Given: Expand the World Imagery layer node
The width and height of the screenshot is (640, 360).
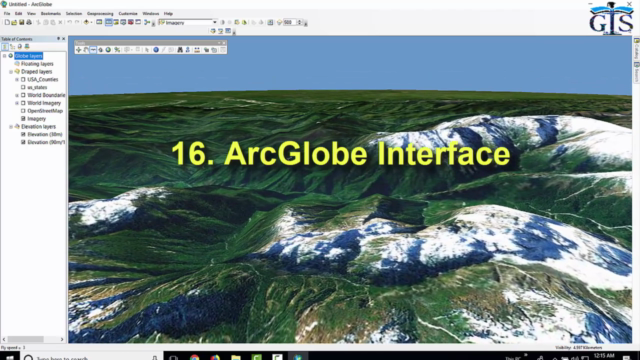Looking at the screenshot, I should (x=17, y=103).
